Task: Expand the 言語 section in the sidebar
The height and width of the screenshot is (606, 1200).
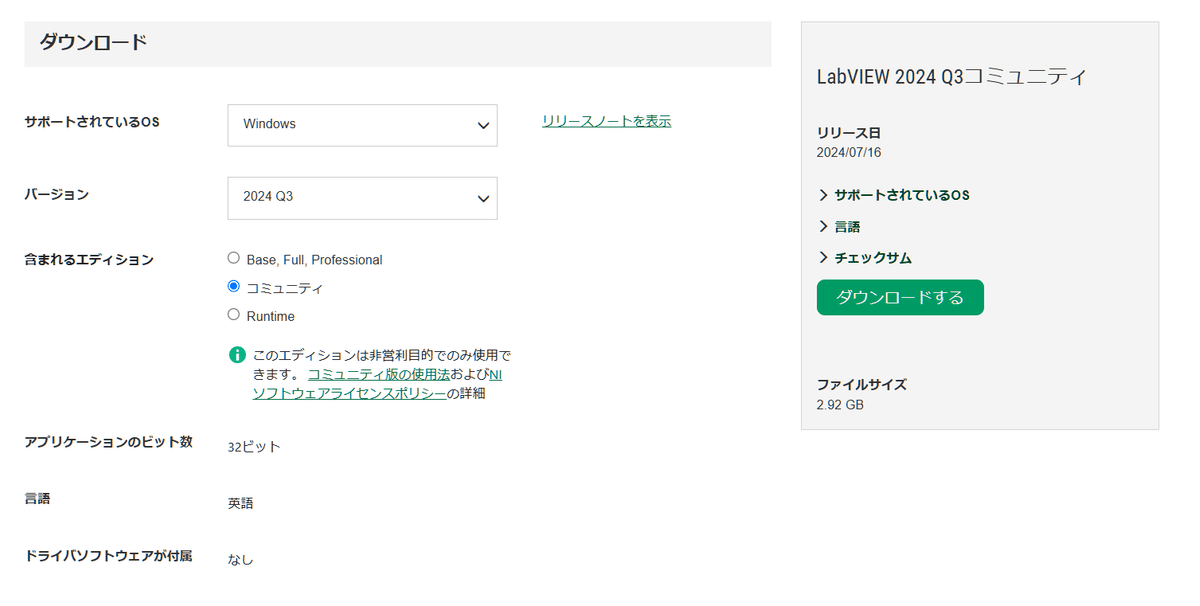Action: click(x=839, y=227)
